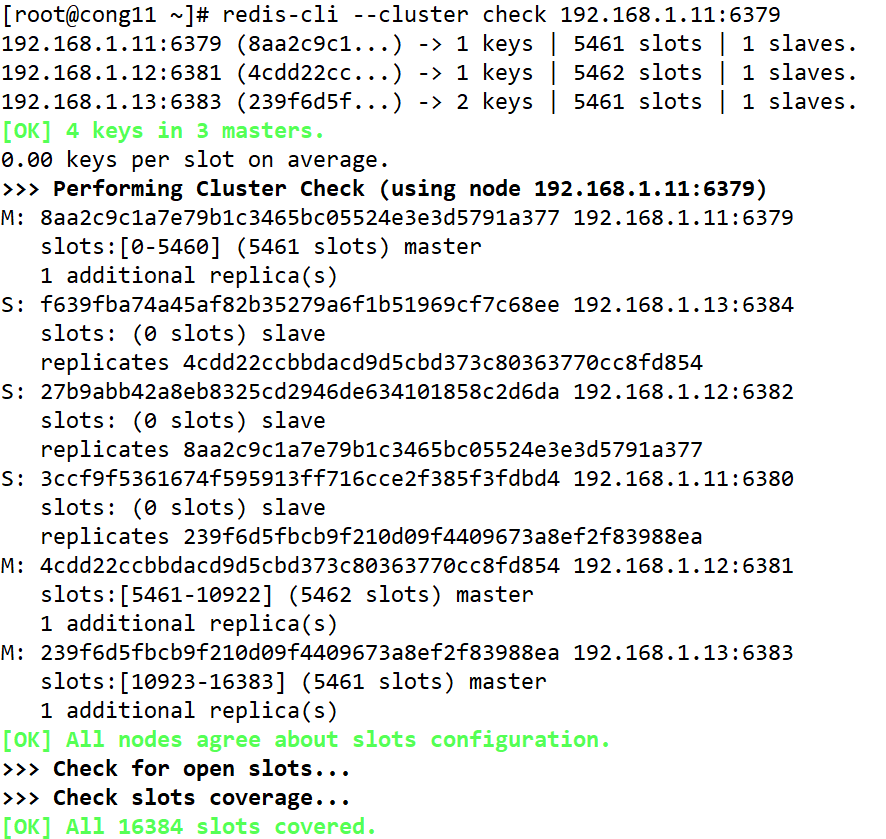
Task: Click the 'replicates 8aa2c9c1a7e79b1c...' line
Action: click(x=371, y=450)
